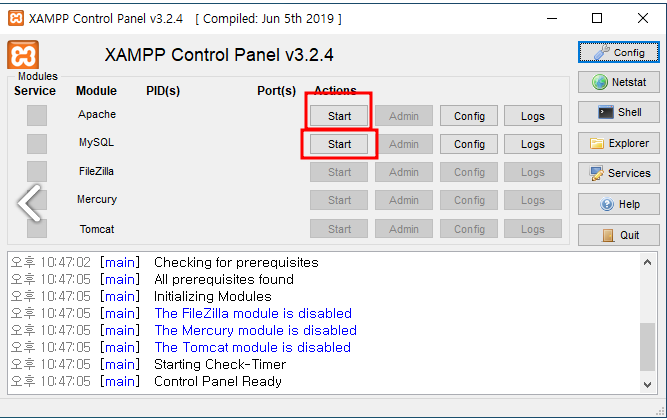This screenshot has width=667, height=420.
Task: Click the 'Service' column header
Action: coord(35,91)
